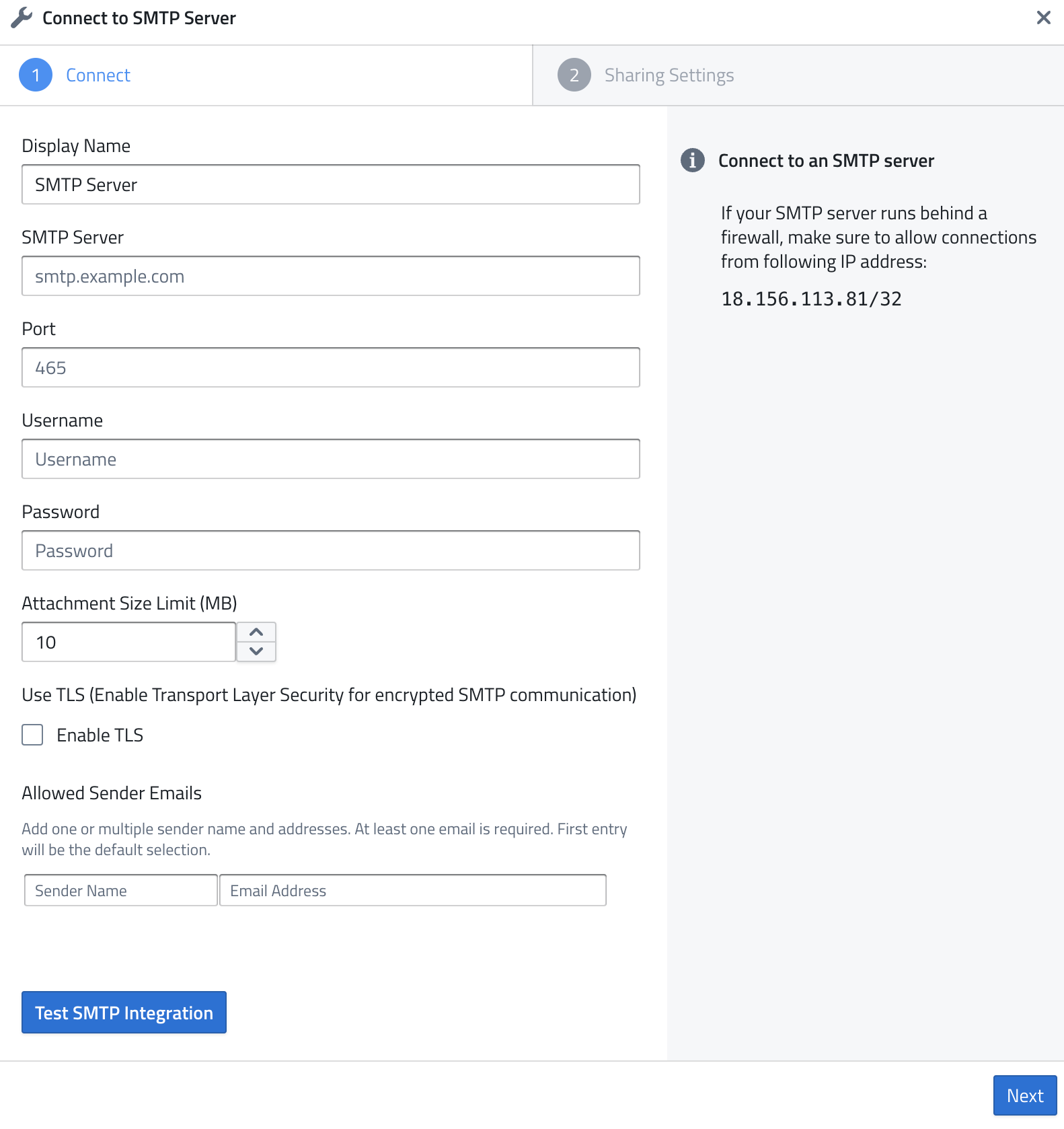Focus the Password input box
This screenshot has width=1064, height=1129.
330,551
